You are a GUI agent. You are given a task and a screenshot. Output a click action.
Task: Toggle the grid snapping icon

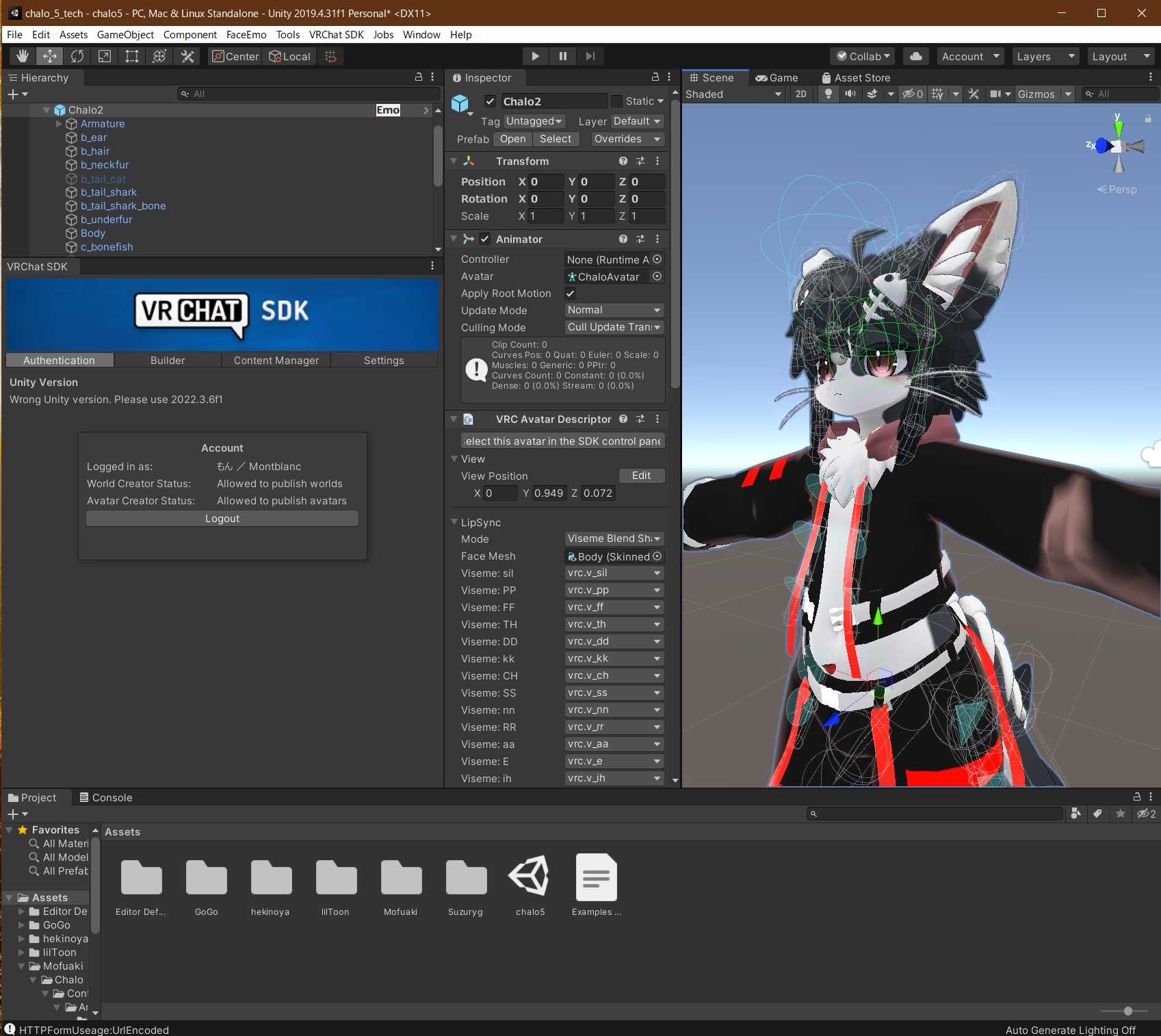(330, 56)
